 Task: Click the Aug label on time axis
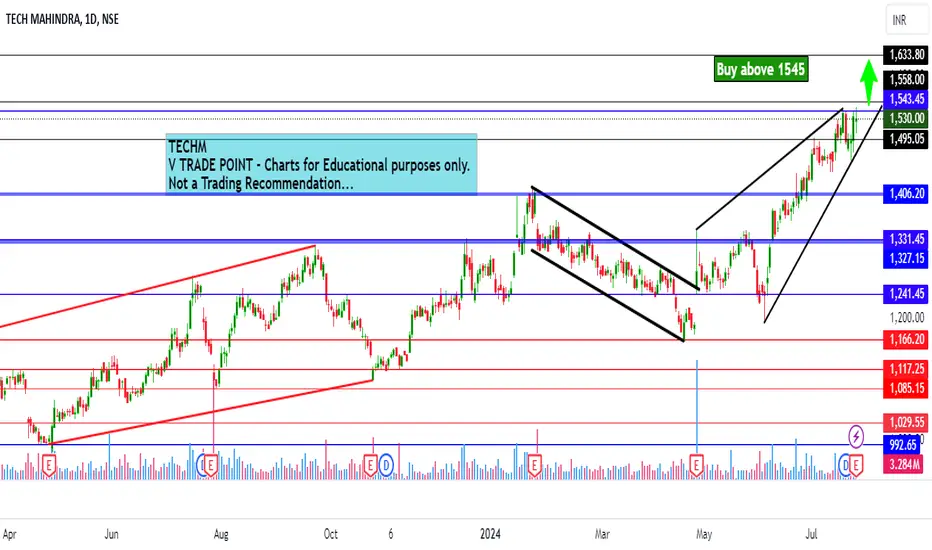tap(221, 534)
